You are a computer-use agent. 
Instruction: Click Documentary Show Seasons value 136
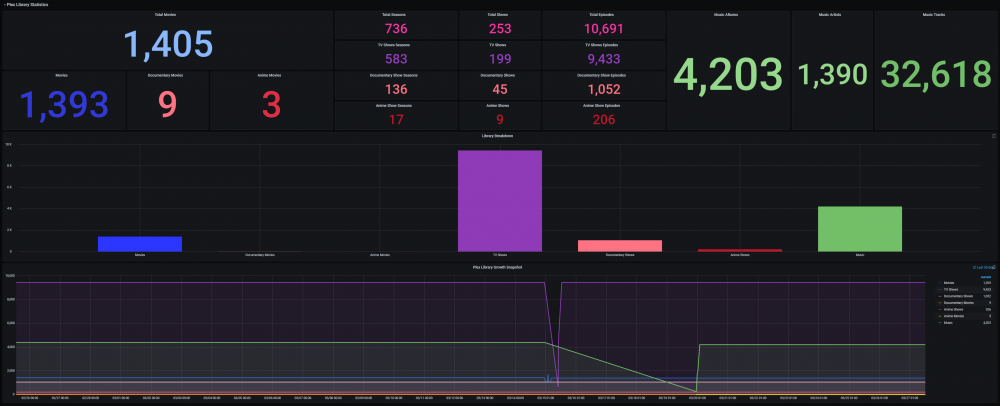[x=396, y=89]
